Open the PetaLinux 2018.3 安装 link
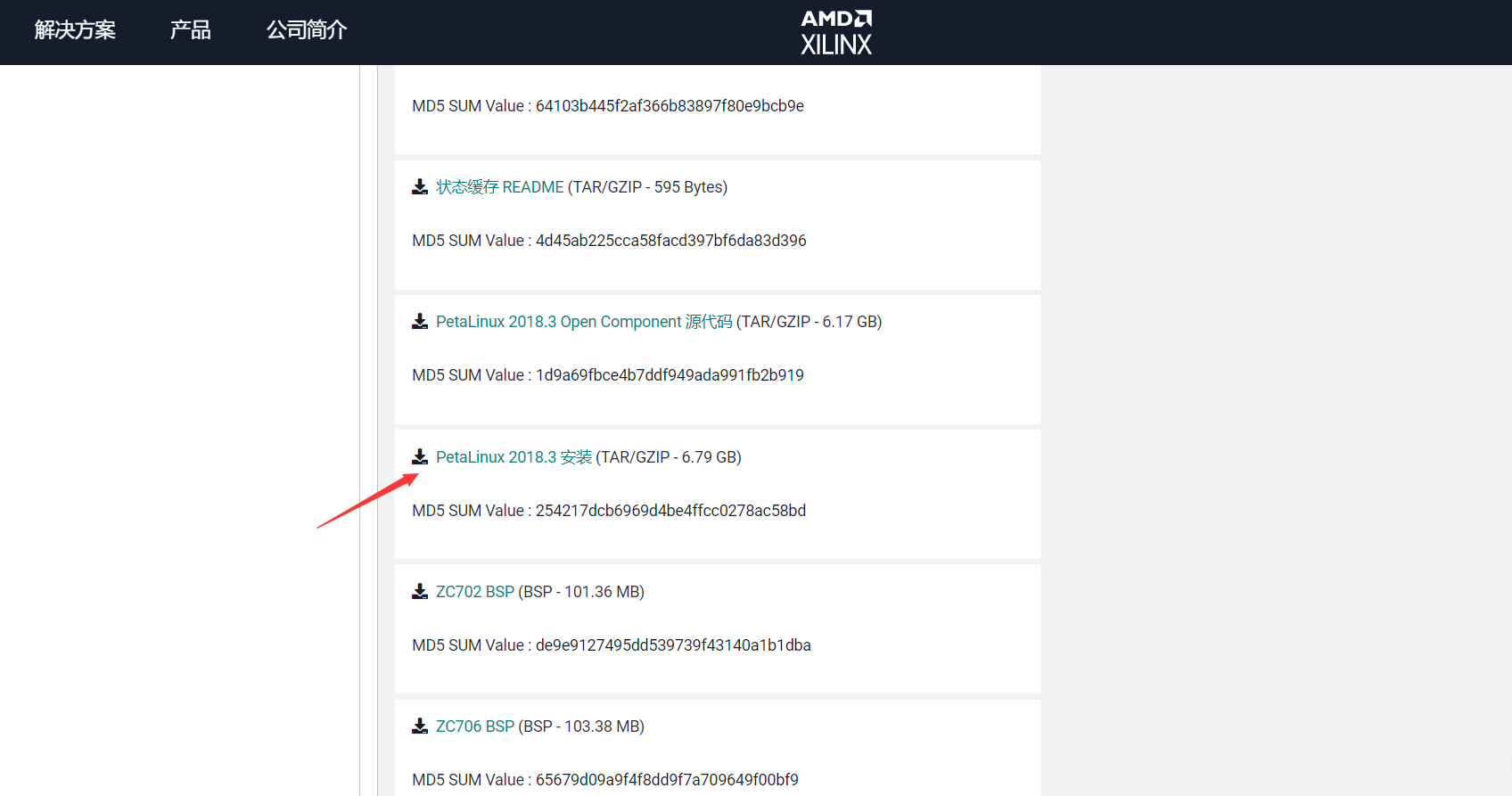This screenshot has height=796, width=1512. coord(514,457)
